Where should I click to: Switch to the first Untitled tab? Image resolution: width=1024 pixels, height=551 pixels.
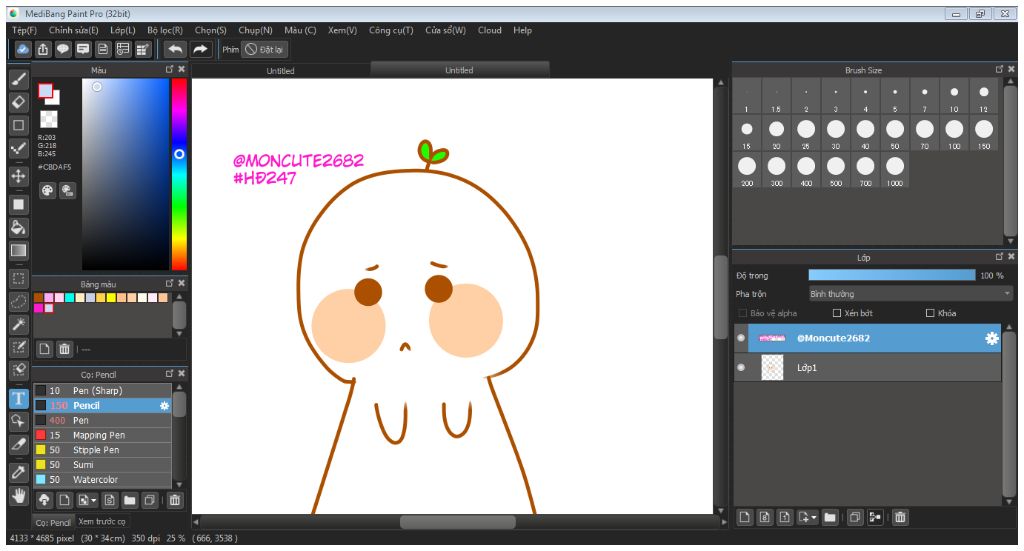point(280,71)
